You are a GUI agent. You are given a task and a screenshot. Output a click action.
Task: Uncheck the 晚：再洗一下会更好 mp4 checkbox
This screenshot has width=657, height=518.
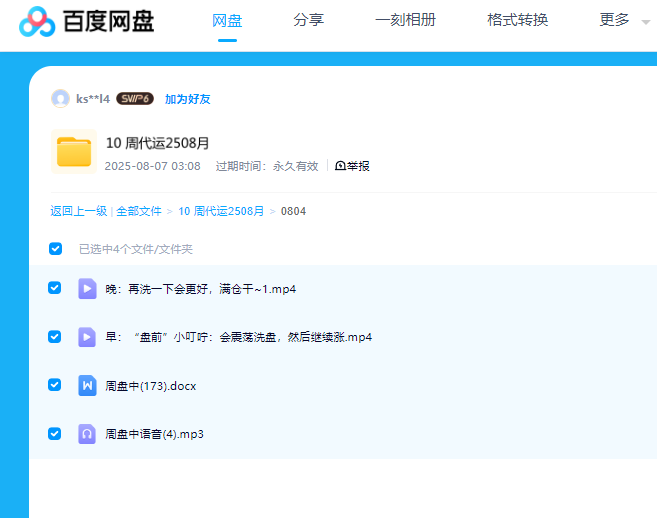point(55,288)
